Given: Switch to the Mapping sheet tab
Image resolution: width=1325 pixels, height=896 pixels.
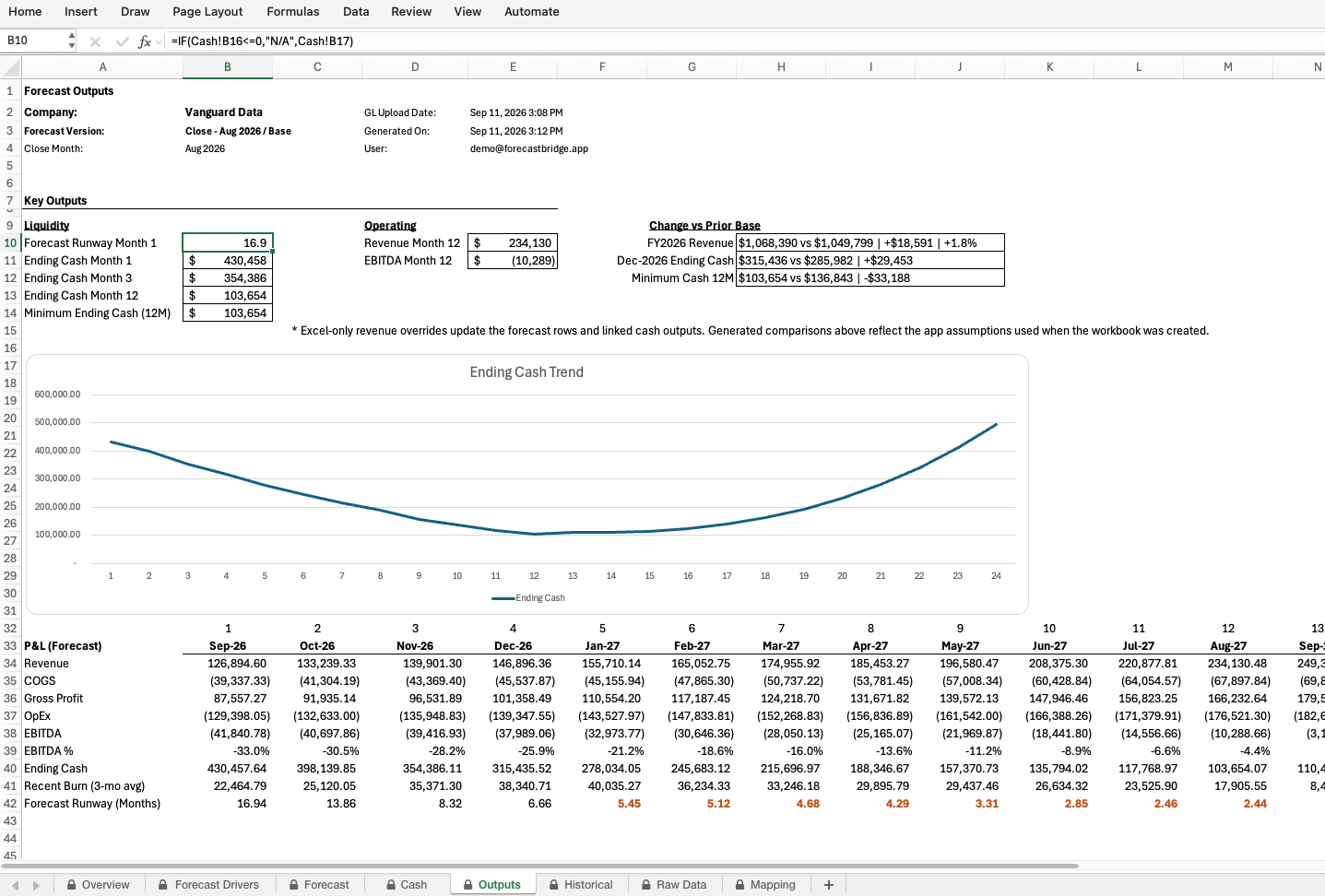Looking at the screenshot, I should [x=765, y=885].
